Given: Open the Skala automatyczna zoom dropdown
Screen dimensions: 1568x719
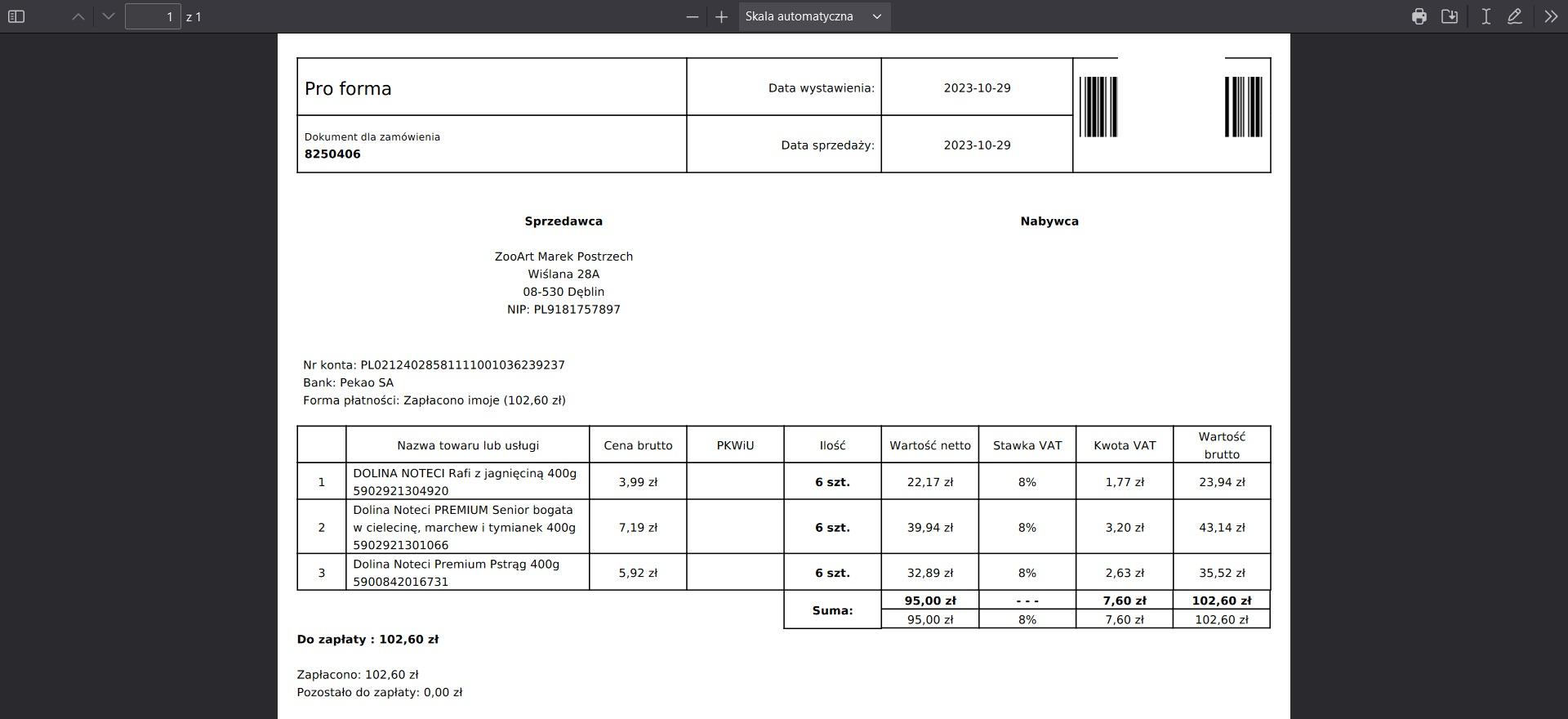Looking at the screenshot, I should [x=814, y=16].
